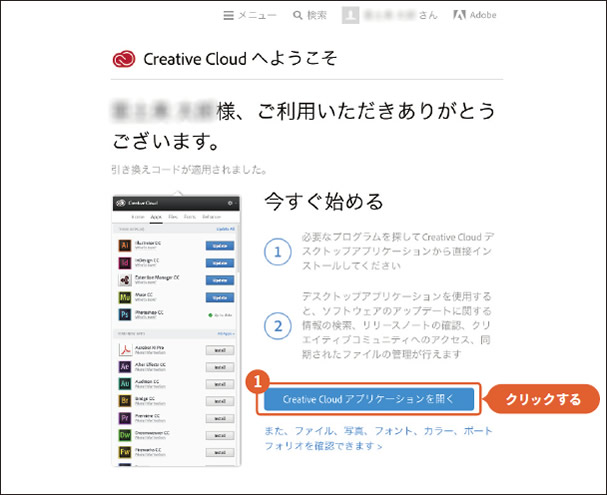Click the Dreamweaver CC icon in the preview

125,435
